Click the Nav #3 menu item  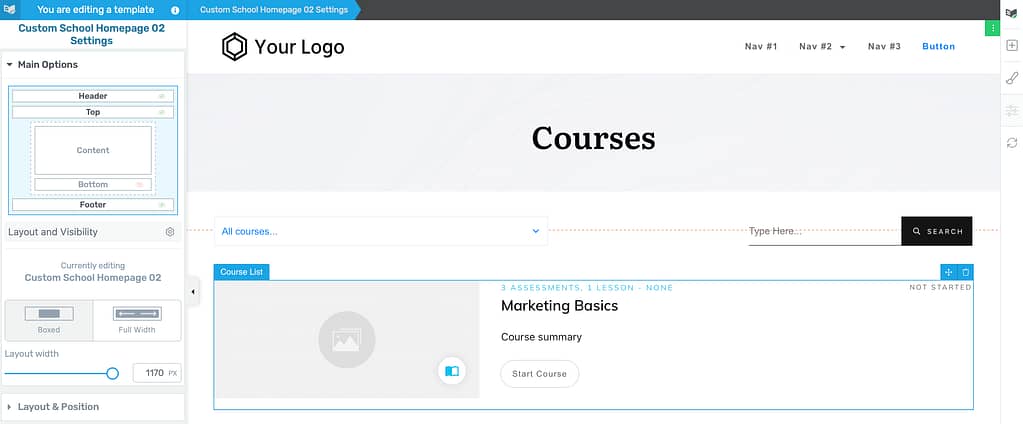click(884, 46)
